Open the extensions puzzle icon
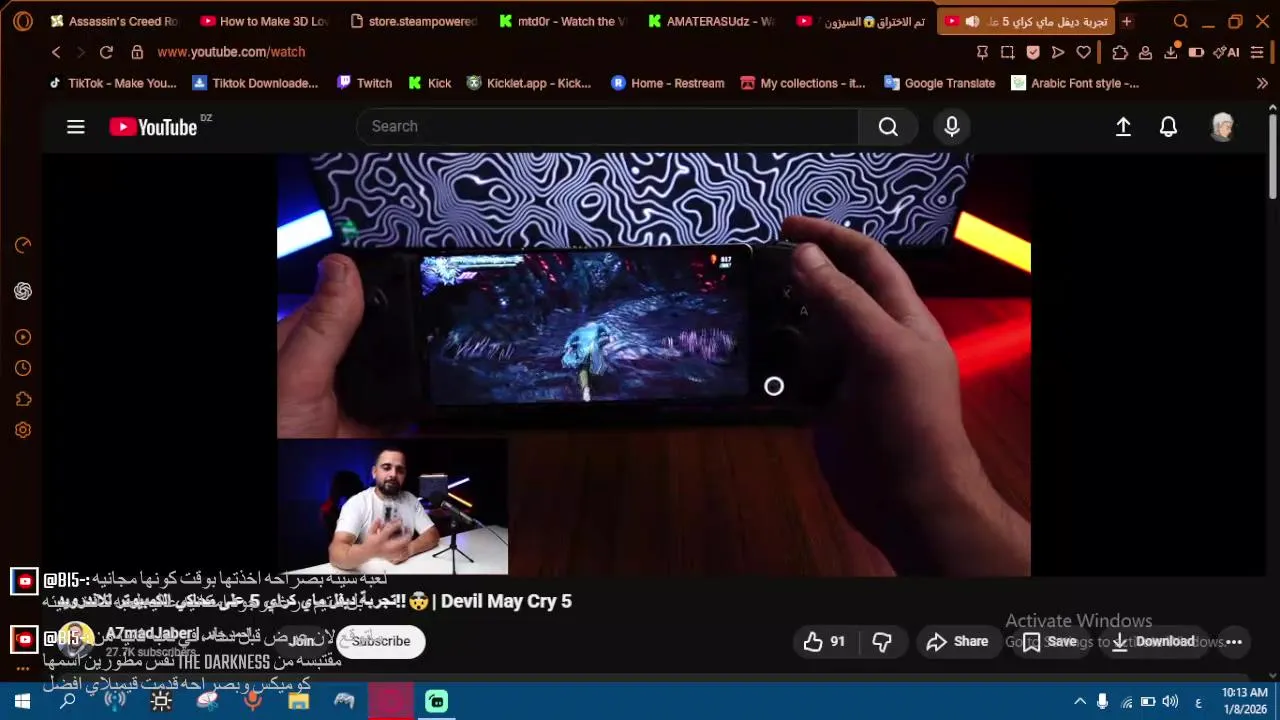 pos(1120,52)
